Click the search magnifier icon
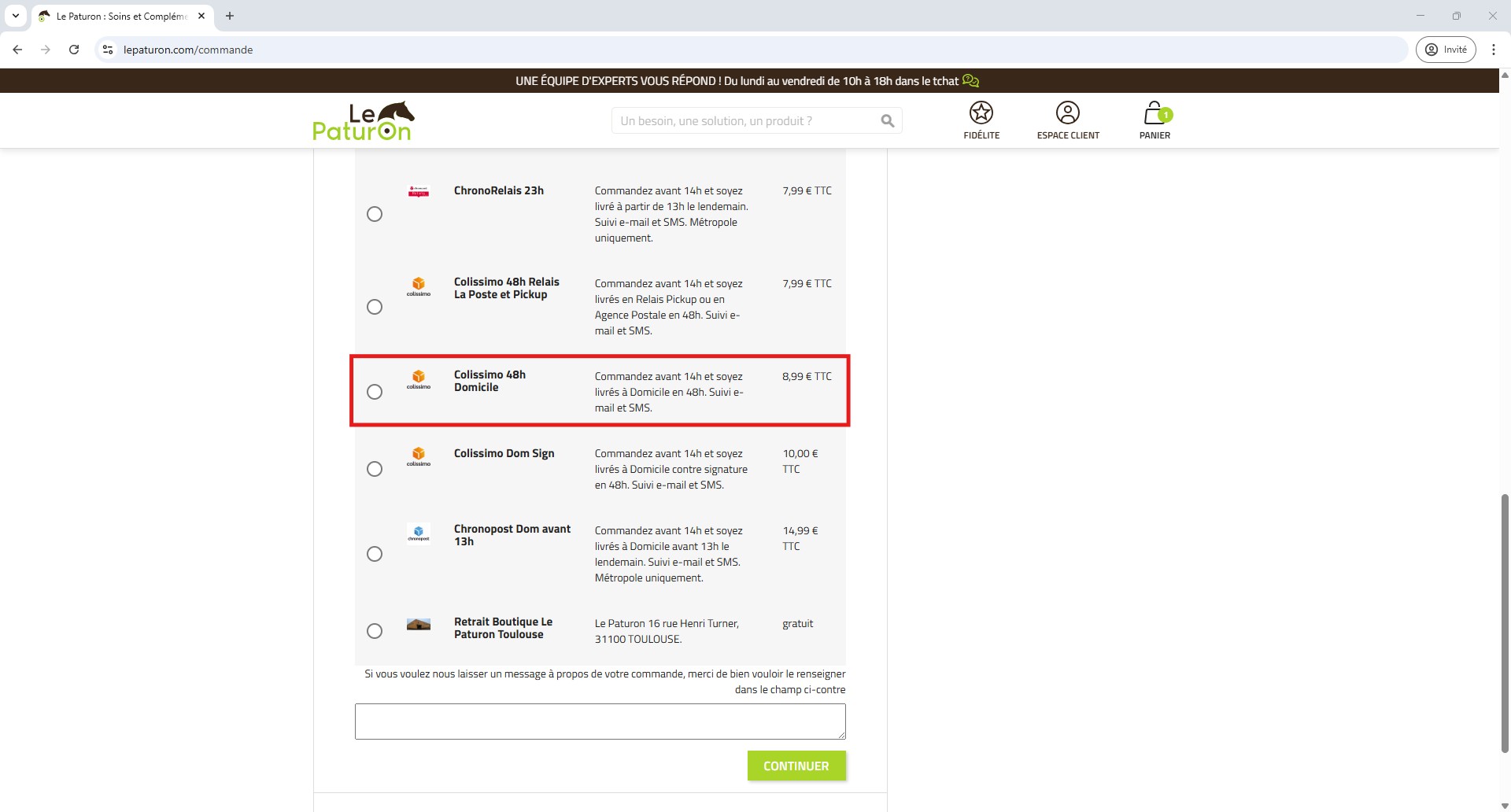1511x812 pixels. [887, 121]
